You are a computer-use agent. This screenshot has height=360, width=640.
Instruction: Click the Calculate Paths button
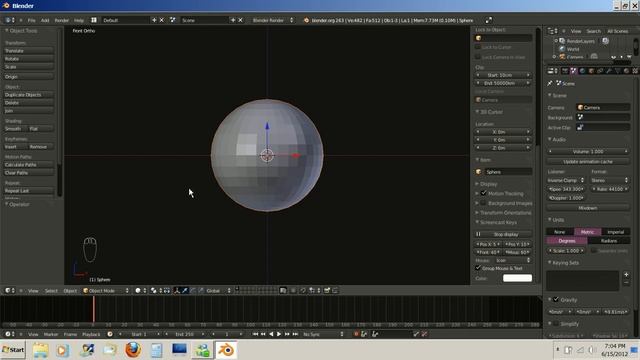point(29,164)
